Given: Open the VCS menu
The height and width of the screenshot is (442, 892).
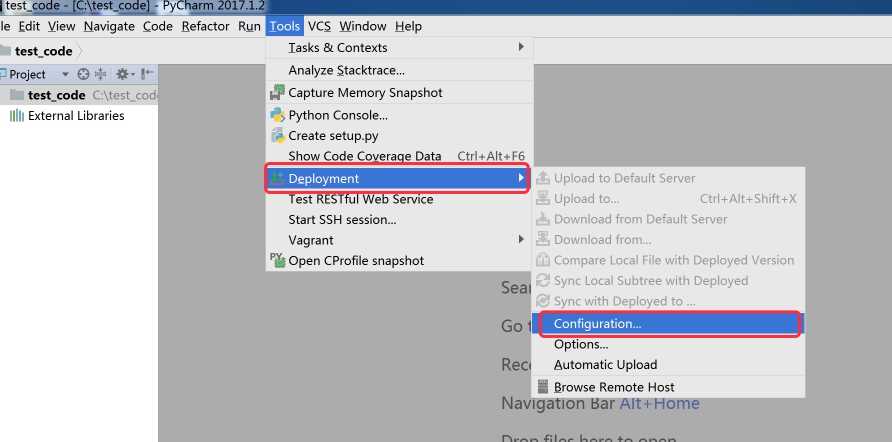Looking at the screenshot, I should [x=319, y=26].
